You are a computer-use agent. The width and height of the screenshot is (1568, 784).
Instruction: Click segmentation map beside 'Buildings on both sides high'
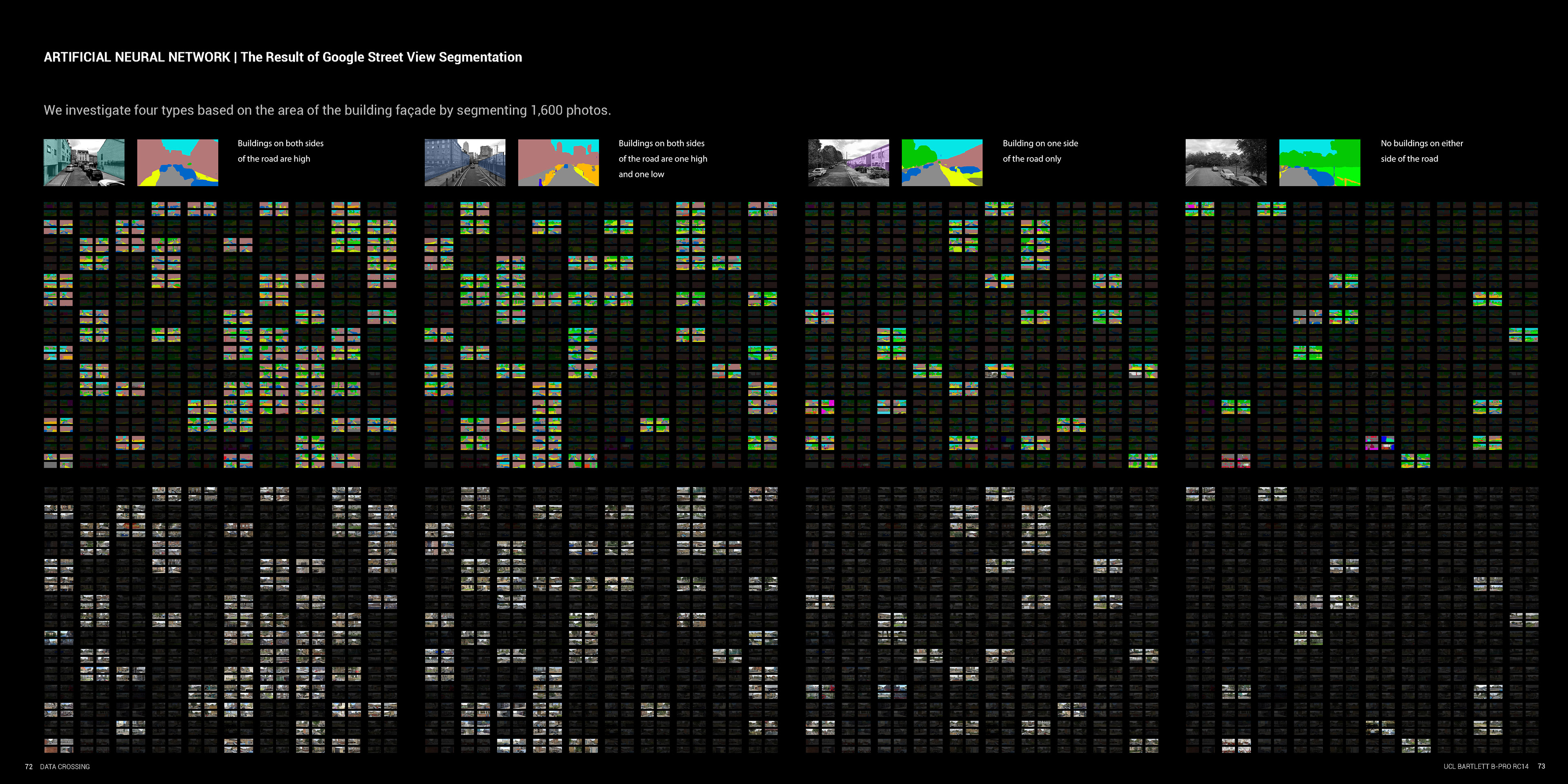[178, 163]
